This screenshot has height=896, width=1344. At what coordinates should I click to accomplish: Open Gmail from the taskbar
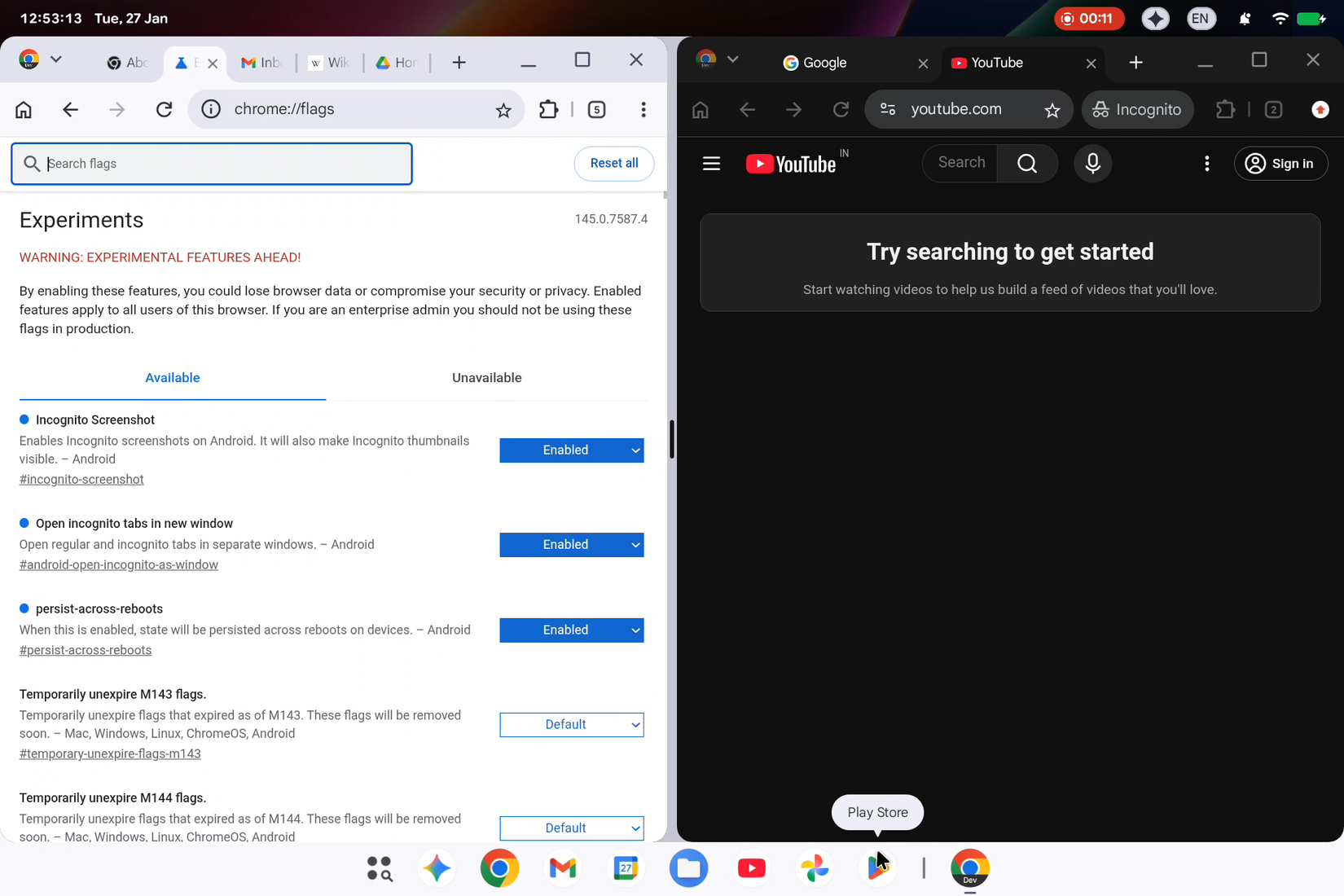563,868
